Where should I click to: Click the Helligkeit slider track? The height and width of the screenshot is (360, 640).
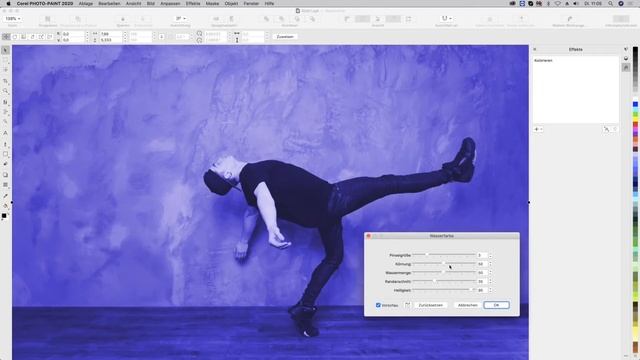444,290
